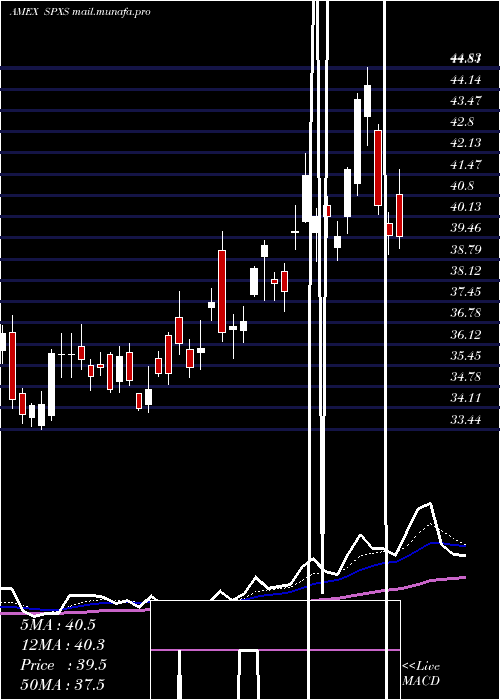500x700 pixels.
Task: Click the 34.11 price axis label
Action: point(466,398)
